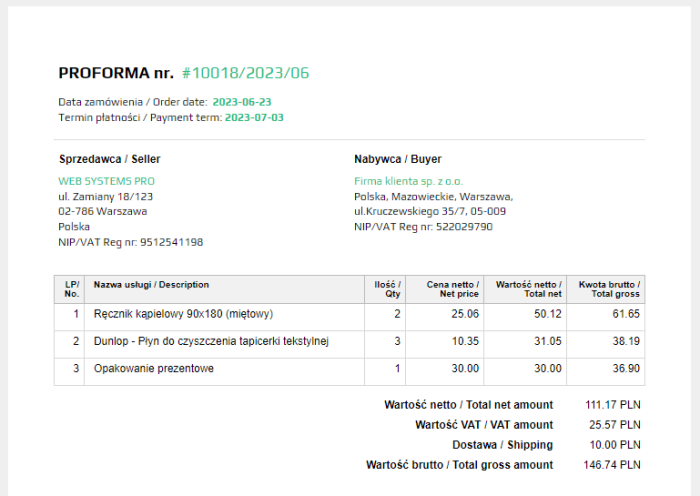The width and height of the screenshot is (700, 496).
Task: Click total gross 36.90 for Opakowanie prezentowe
Action: coord(626,369)
